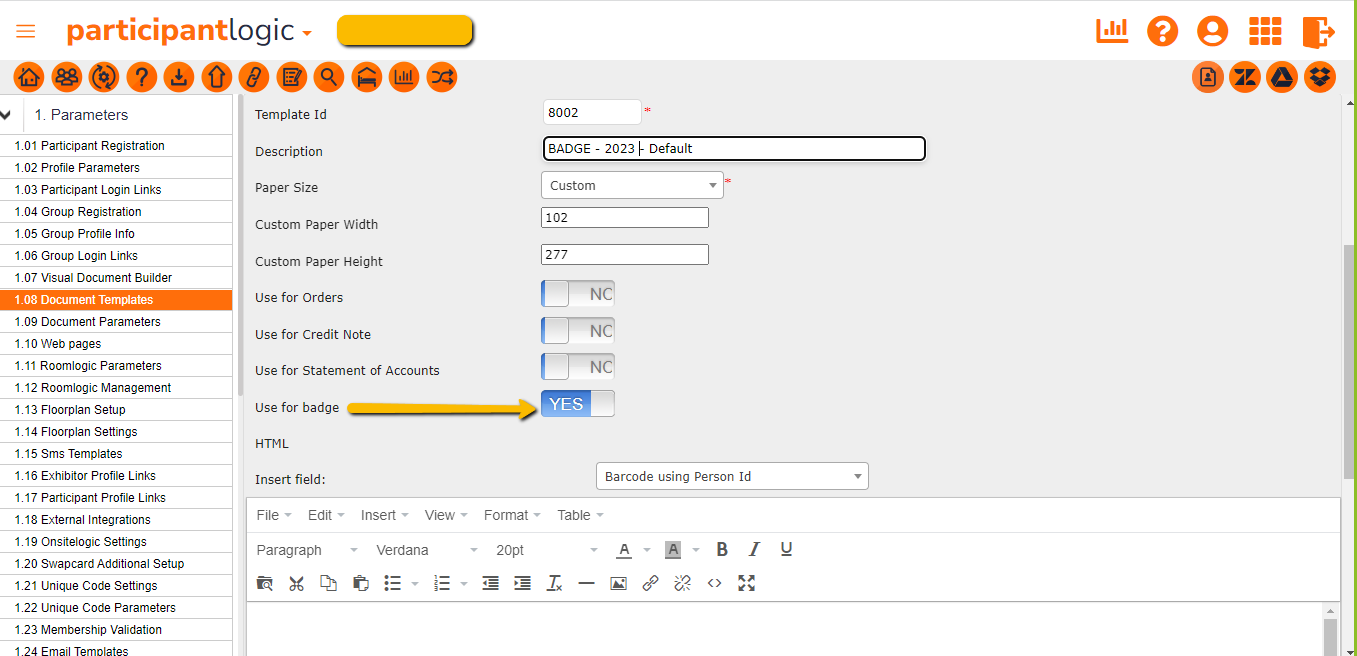Open the Paragraph format dropdown in the editor
Viewport: 1357px width, 656px height.
(x=305, y=549)
